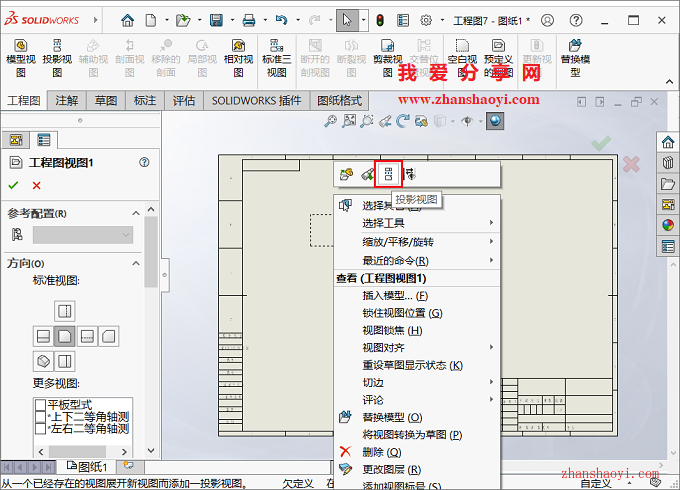Save the drawing with the Save icon

click(x=216, y=20)
